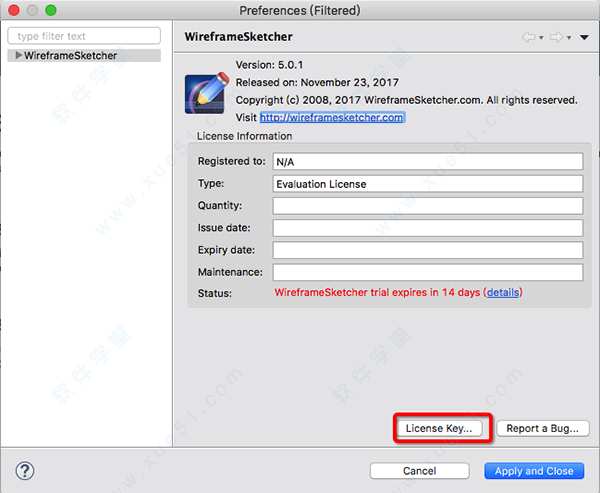Screen dimensions: 600x493
Task: Click the type filter text field
Action: point(84,36)
